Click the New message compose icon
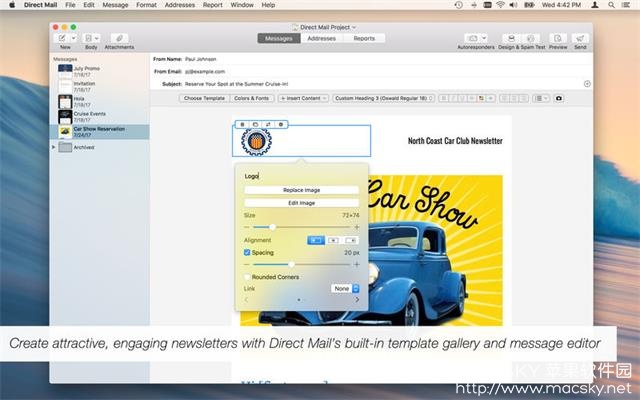The width and height of the screenshot is (640, 400). point(62,38)
